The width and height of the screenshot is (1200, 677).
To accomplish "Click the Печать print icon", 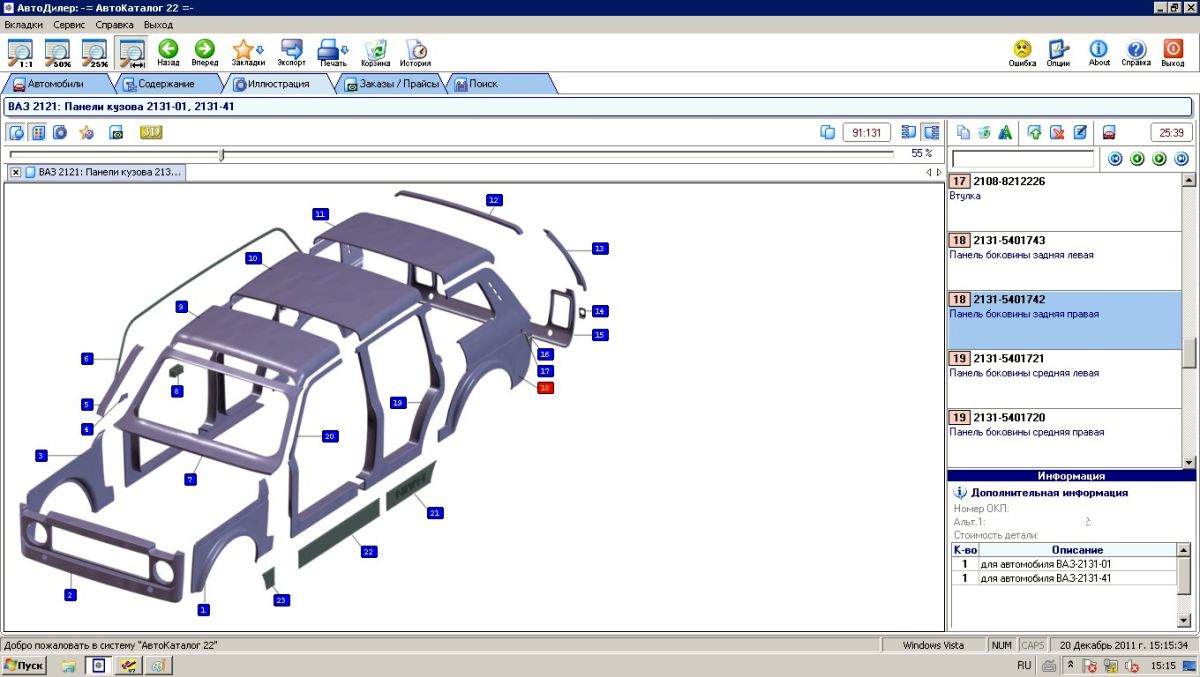I will tap(330, 52).
